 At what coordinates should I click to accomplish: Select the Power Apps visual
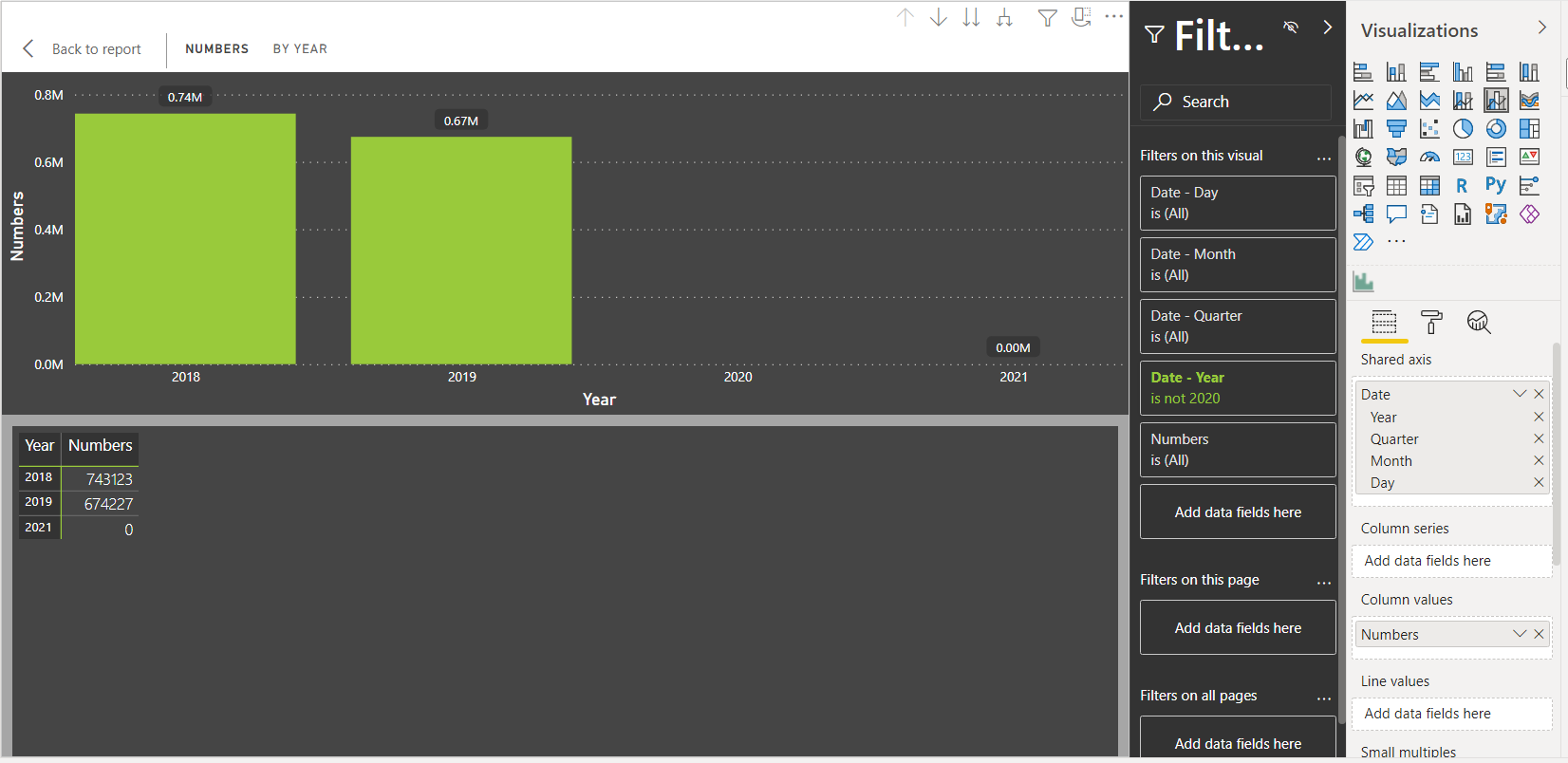[1529, 214]
